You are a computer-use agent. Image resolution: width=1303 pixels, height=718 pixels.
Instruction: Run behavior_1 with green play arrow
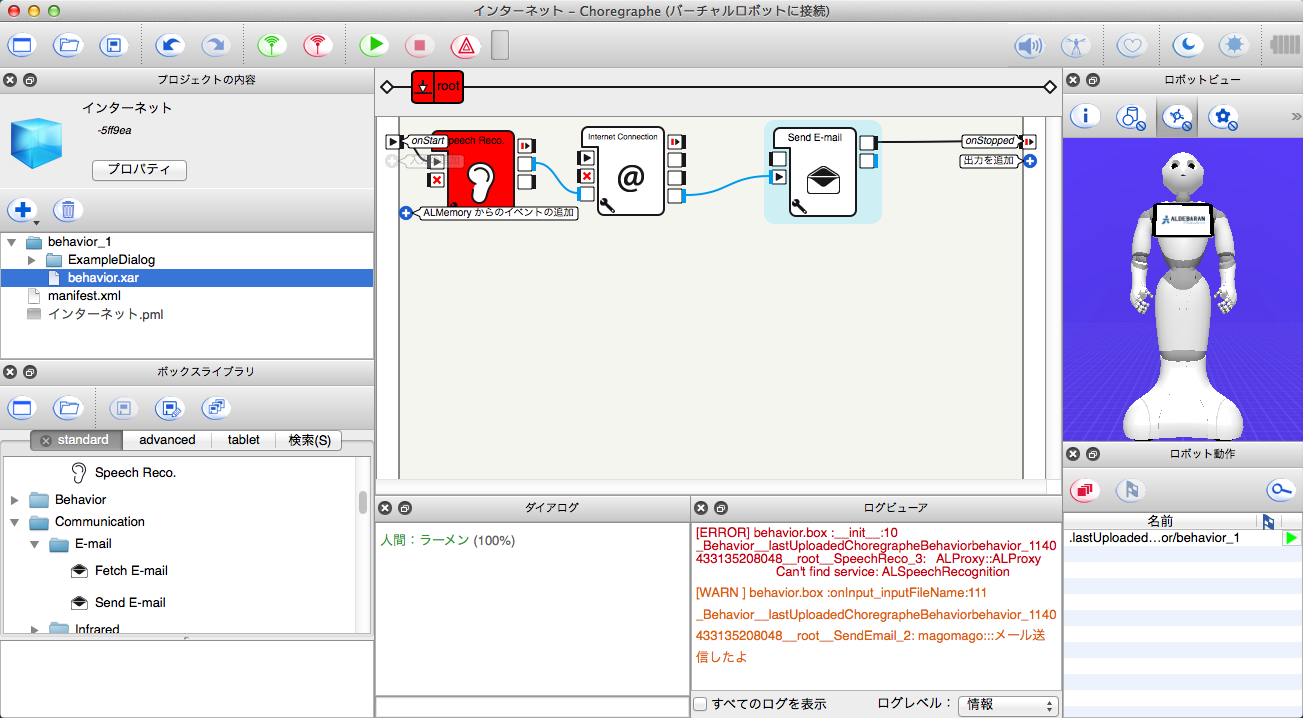pos(1292,538)
